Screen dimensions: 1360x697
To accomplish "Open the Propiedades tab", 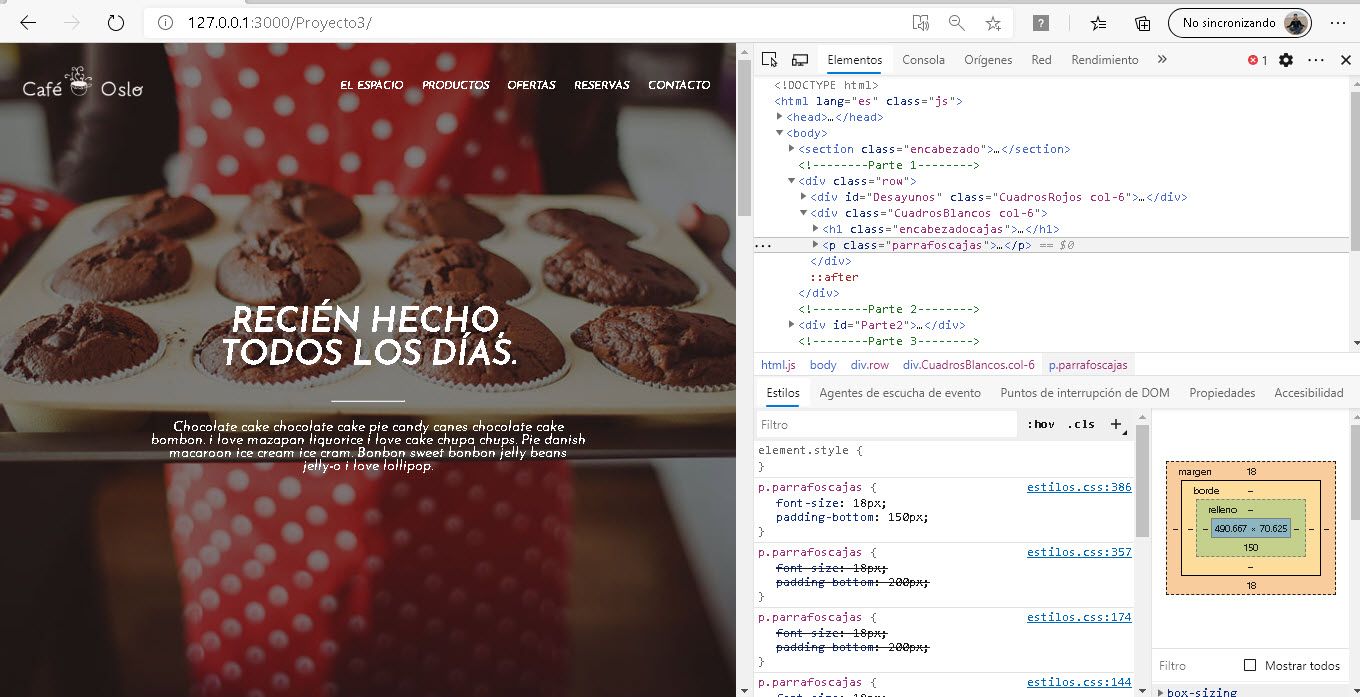I will [1221, 393].
